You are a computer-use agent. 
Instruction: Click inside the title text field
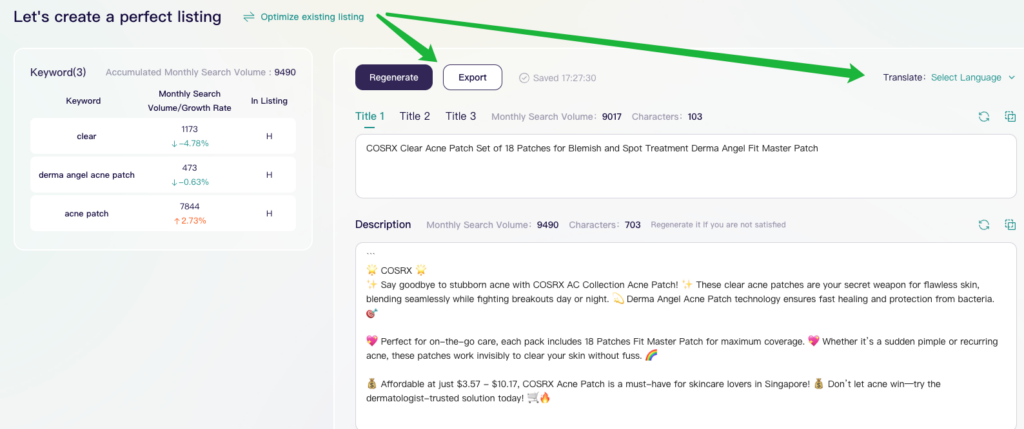coord(686,165)
